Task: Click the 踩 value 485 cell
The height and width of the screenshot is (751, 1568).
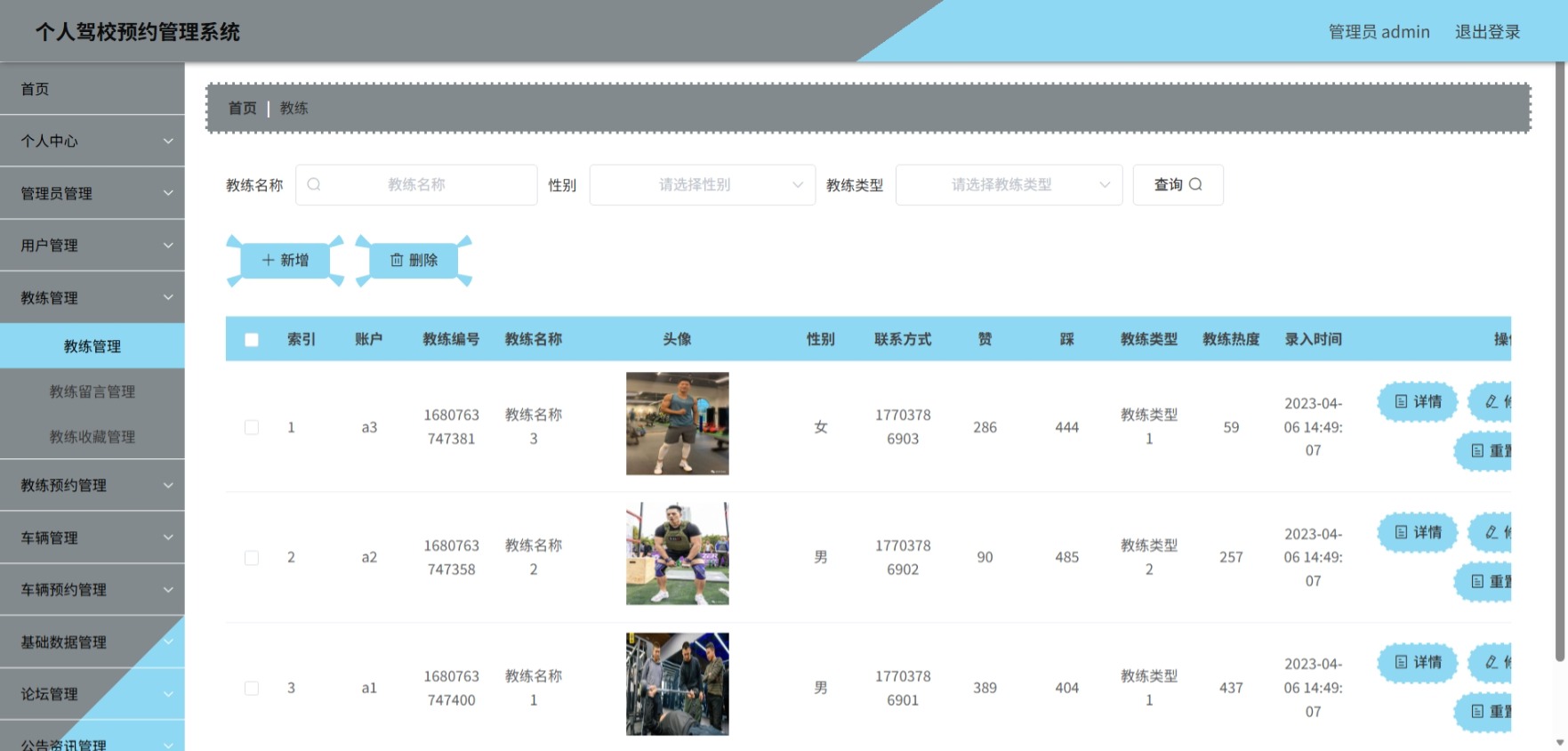Action: 1066,558
